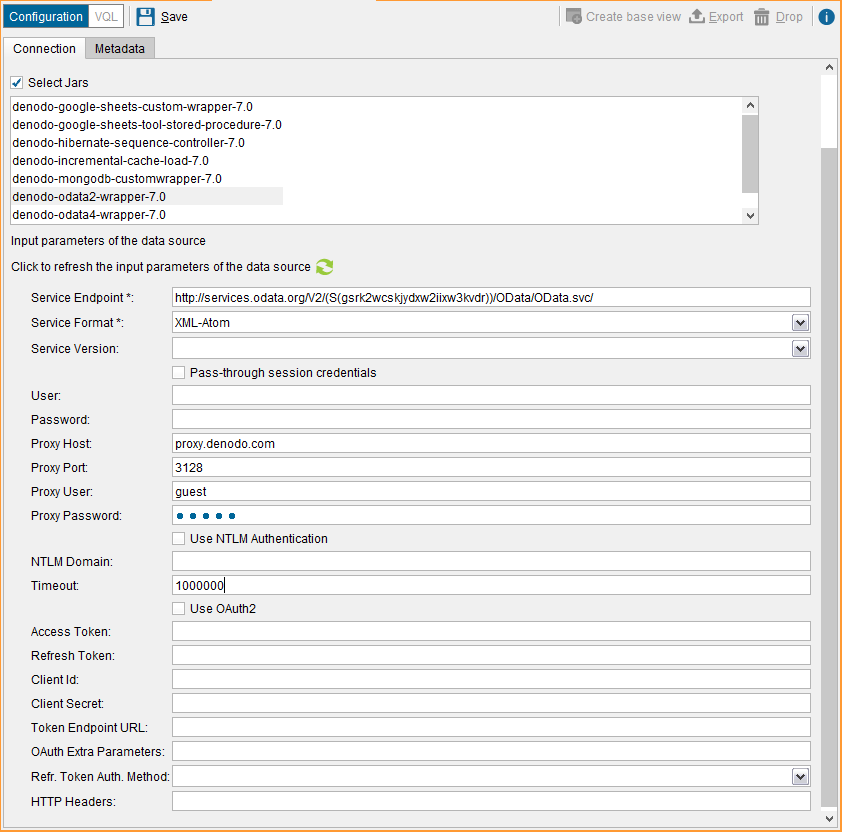Image resolution: width=842 pixels, height=832 pixels.
Task: Switch to the Metadata tab
Action: pos(120,48)
